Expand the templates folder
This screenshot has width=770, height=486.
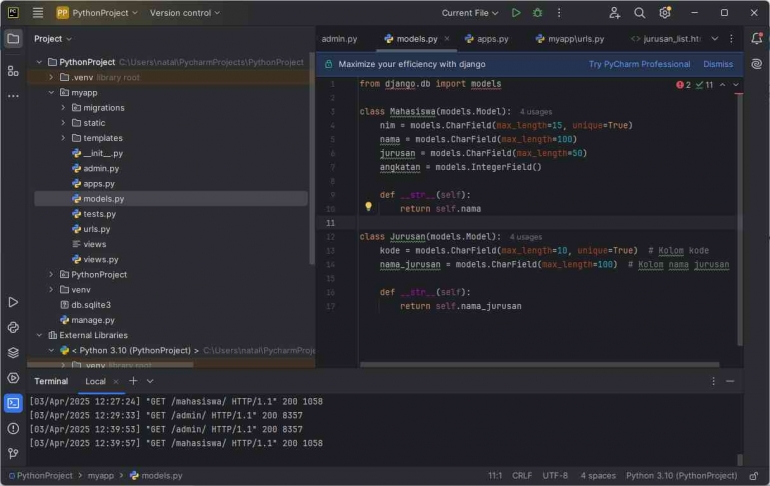click(x=63, y=138)
